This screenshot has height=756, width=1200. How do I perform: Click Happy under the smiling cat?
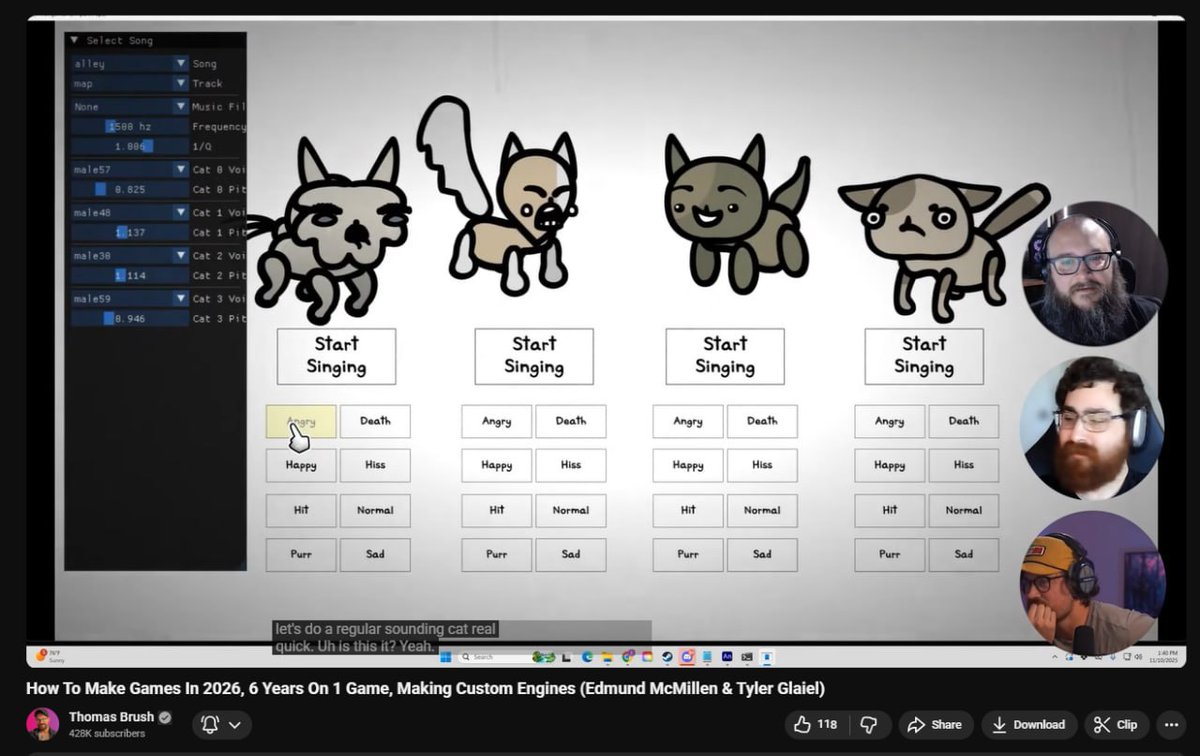(x=688, y=465)
